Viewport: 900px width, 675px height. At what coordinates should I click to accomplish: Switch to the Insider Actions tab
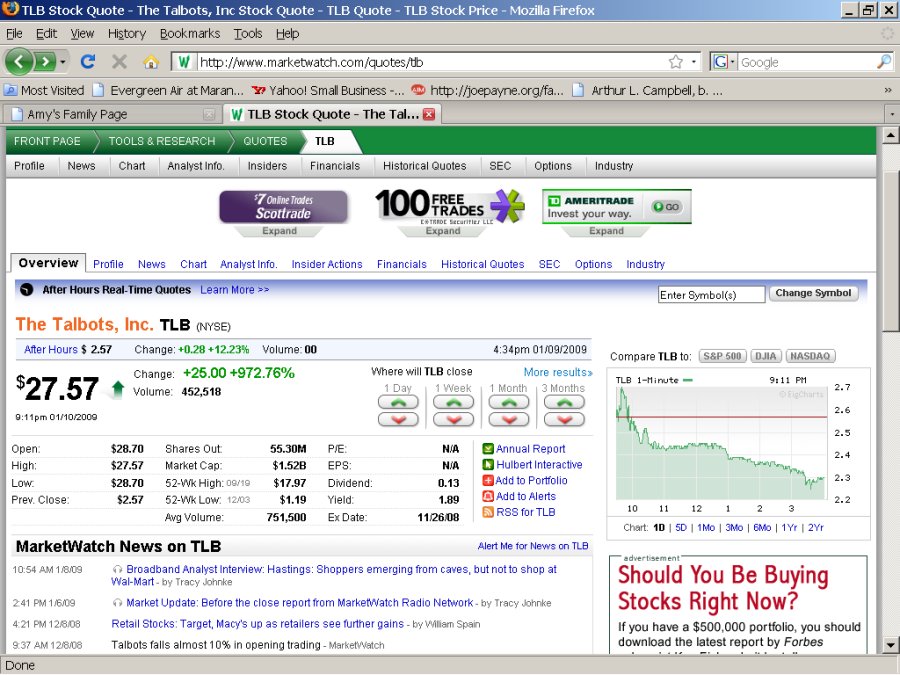tap(327, 264)
